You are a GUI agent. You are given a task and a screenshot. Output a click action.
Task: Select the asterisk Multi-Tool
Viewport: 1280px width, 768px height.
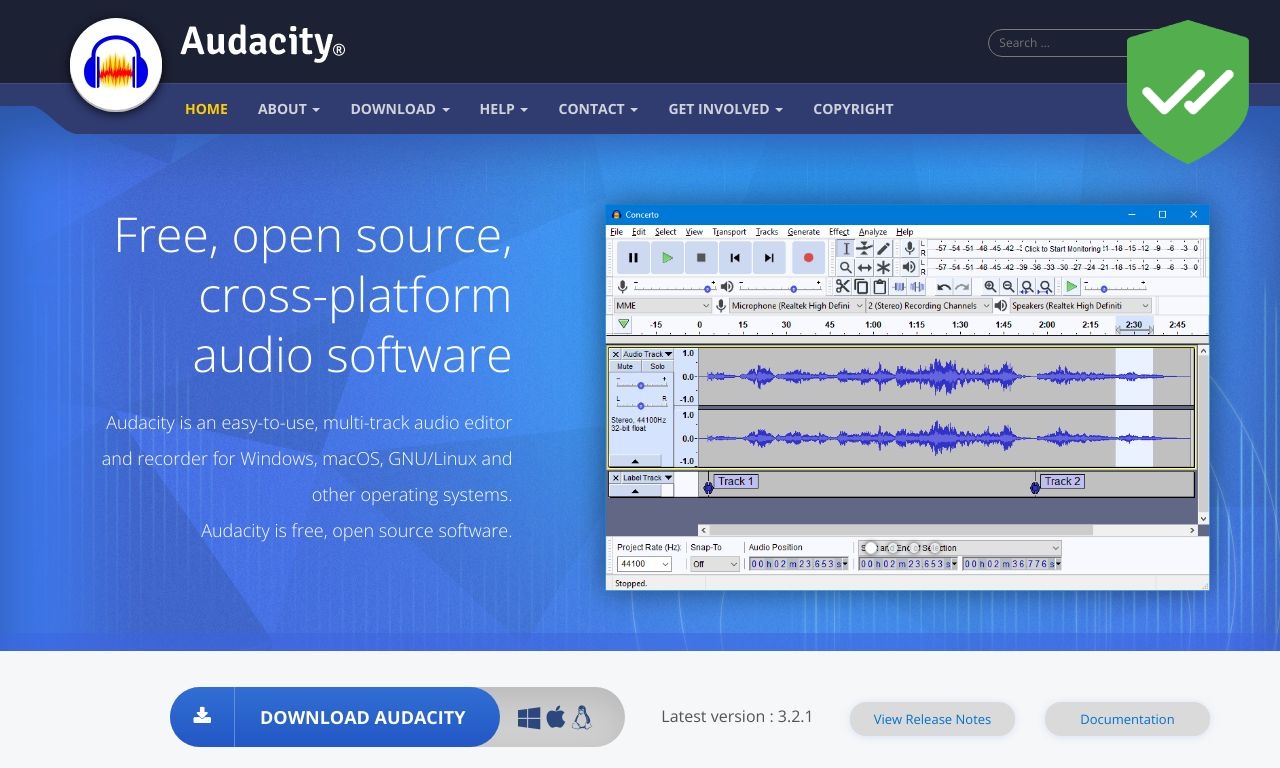[883, 267]
